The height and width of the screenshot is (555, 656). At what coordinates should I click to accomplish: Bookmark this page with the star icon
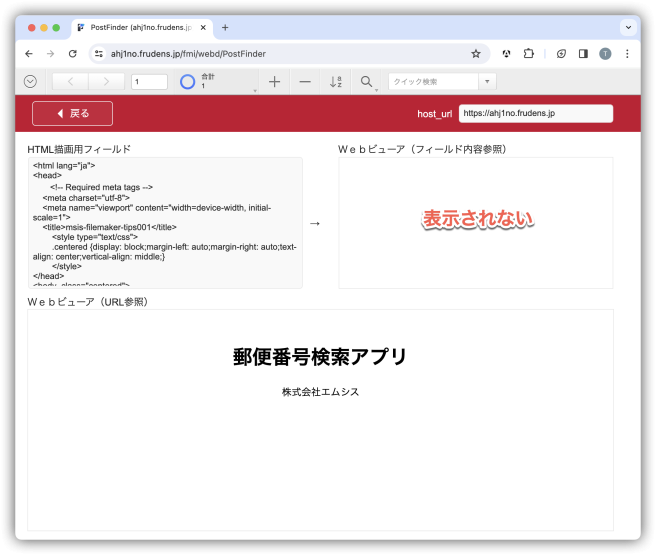click(476, 54)
